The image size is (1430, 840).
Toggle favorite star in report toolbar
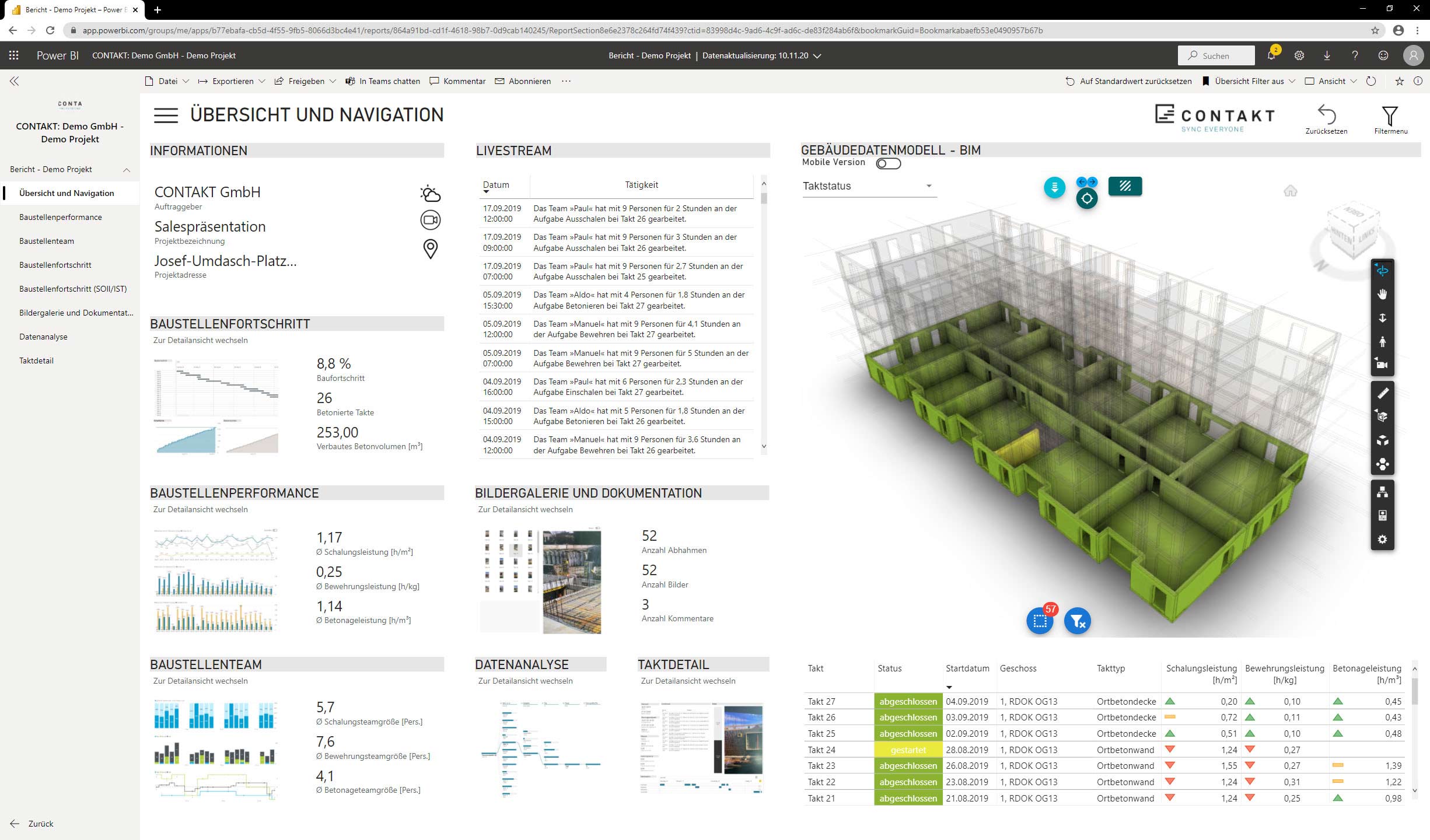click(1399, 81)
